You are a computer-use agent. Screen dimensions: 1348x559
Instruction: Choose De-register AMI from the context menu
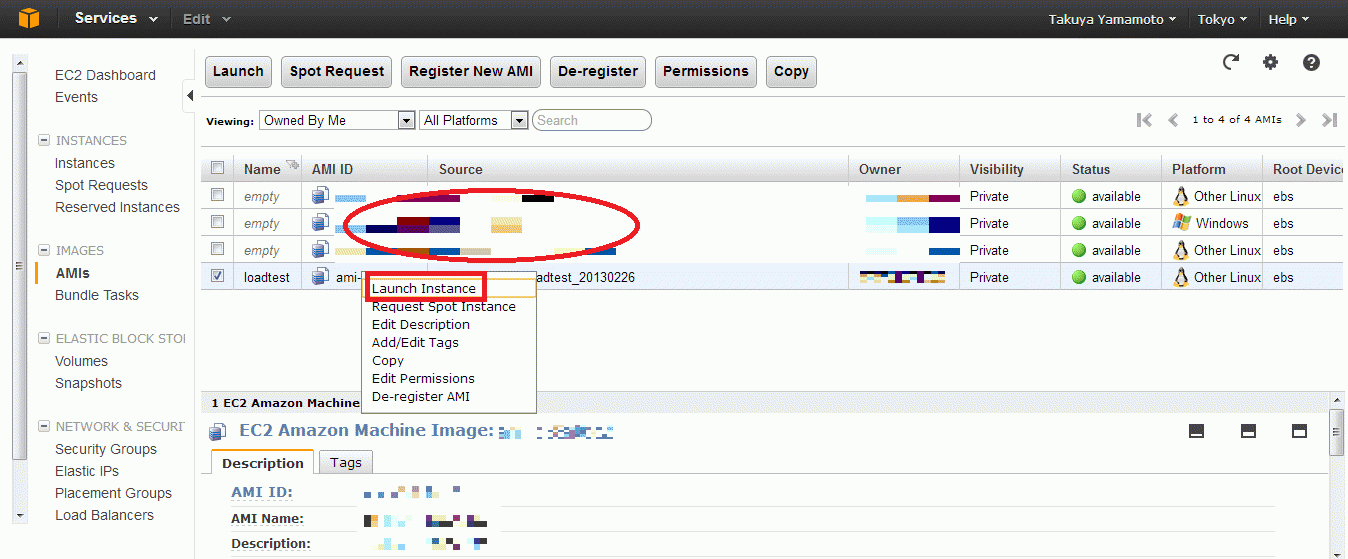pyautogui.click(x=420, y=396)
